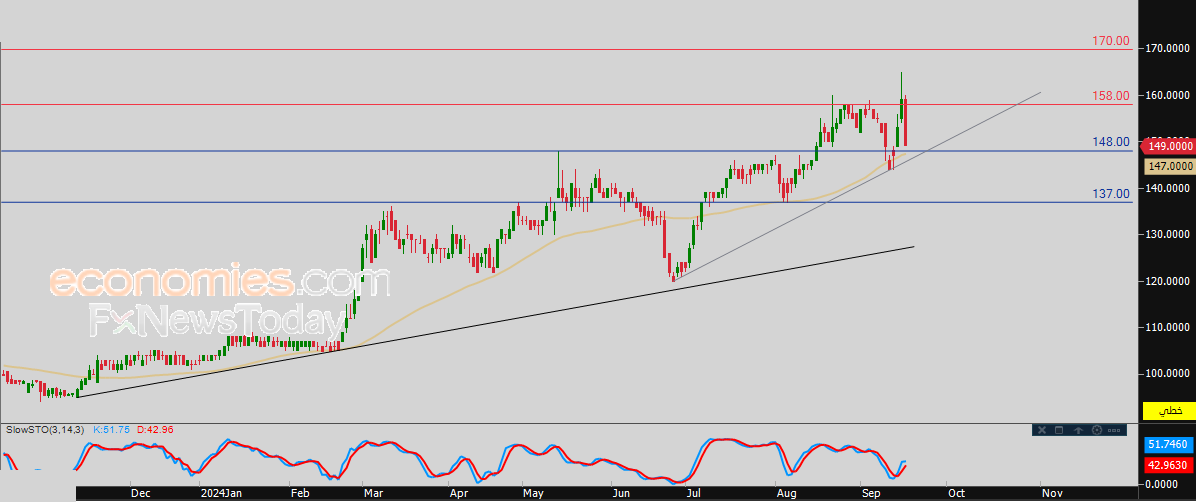
Task: Remove the SlowSTO indicator panel with X icon
Action: click(x=1042, y=430)
